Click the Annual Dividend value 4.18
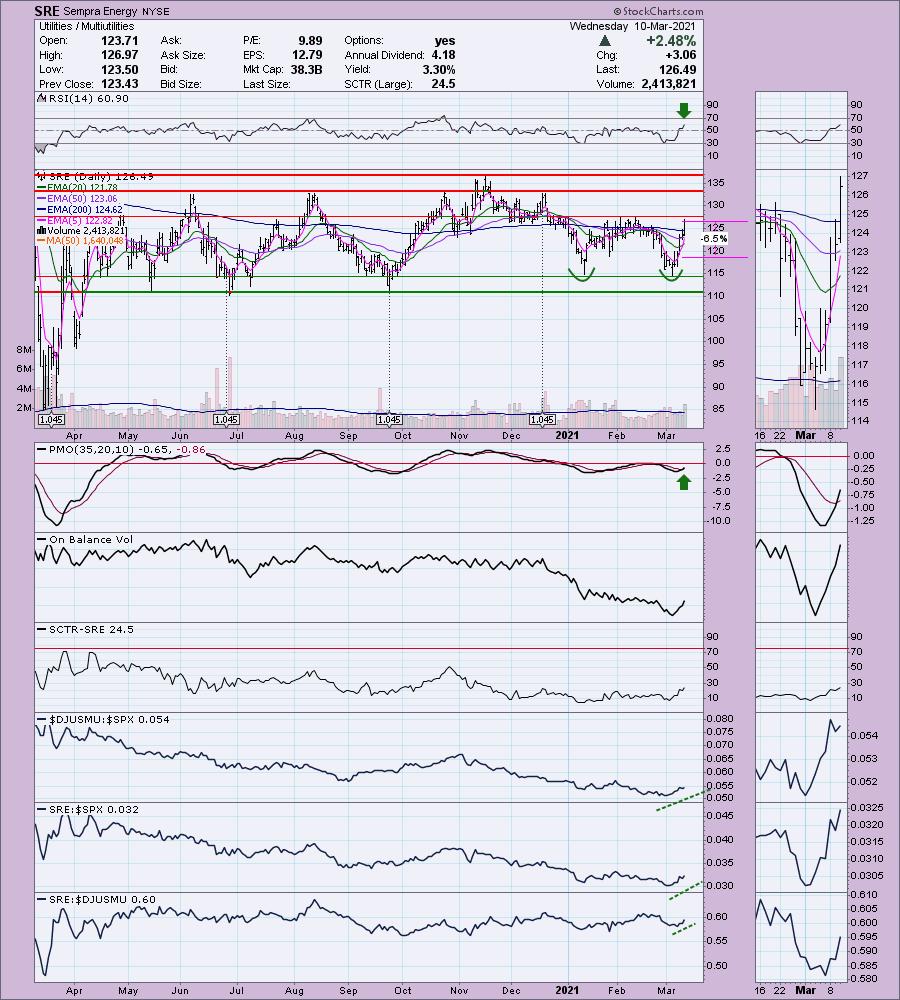 pyautogui.click(x=443, y=55)
